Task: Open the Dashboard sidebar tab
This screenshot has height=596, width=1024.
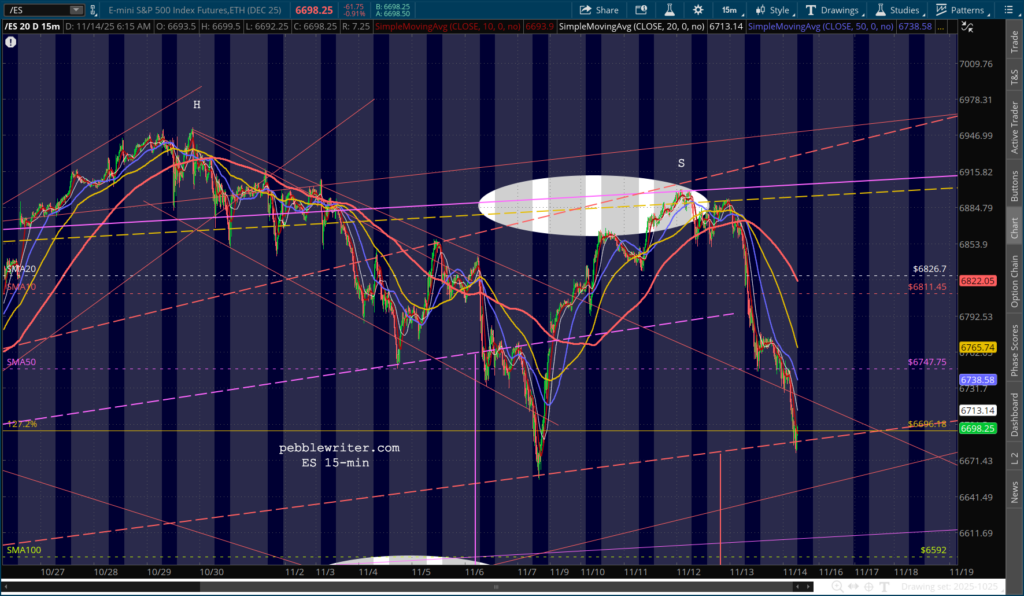Action: coord(1014,415)
